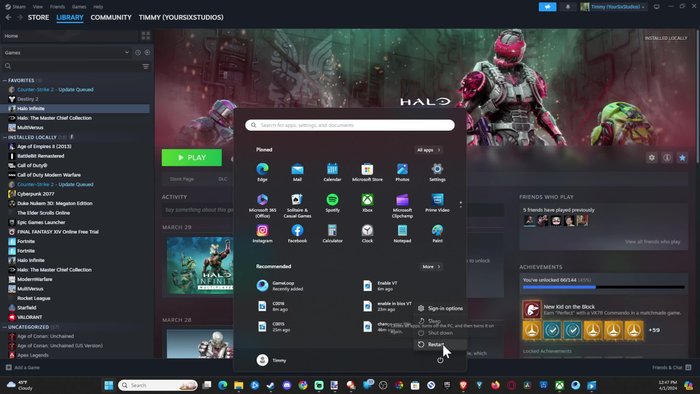Expand More recommended items
Screen dimensions: 700x394
click(431, 267)
